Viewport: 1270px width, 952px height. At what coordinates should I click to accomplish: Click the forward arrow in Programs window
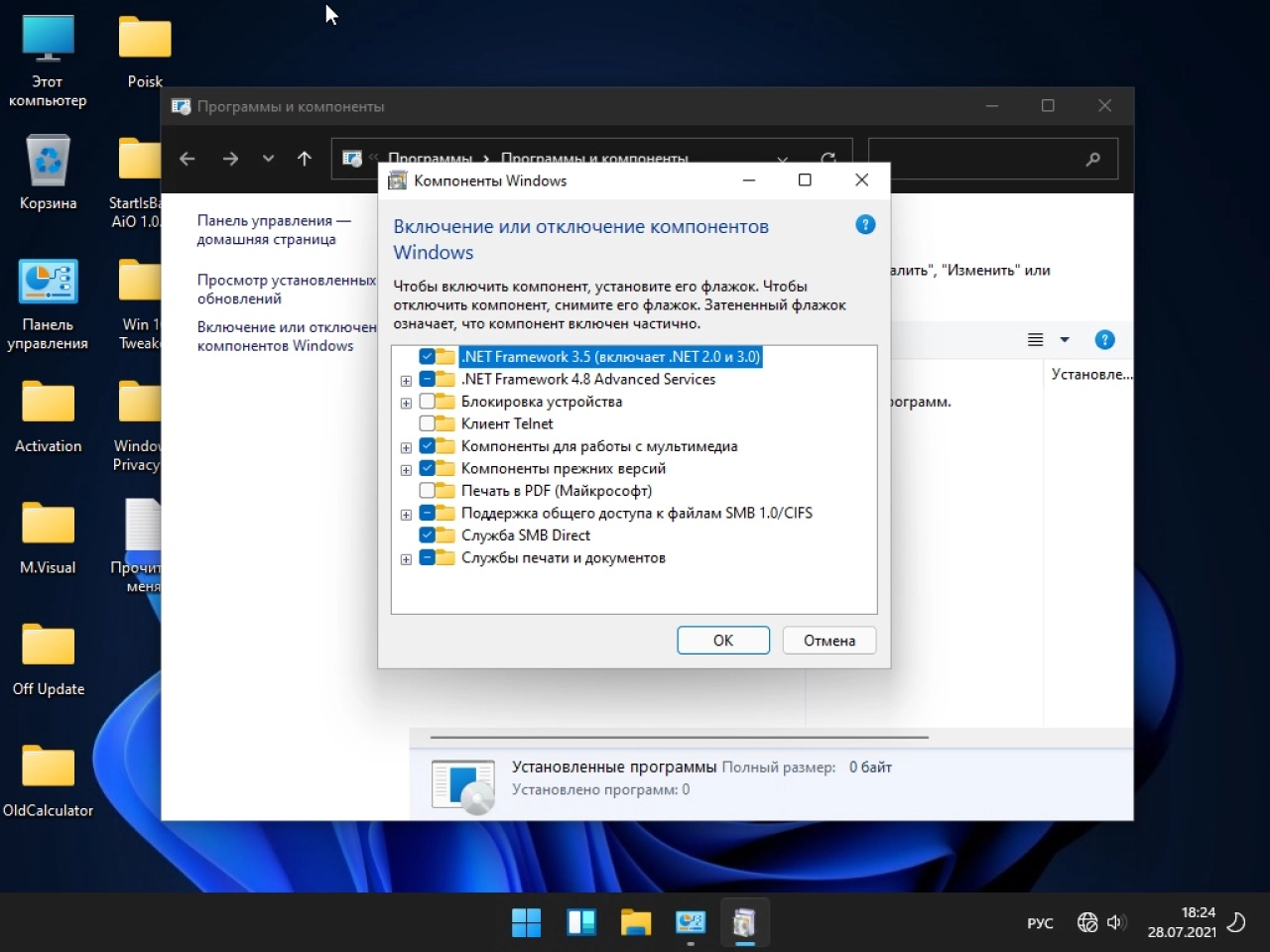tap(230, 159)
